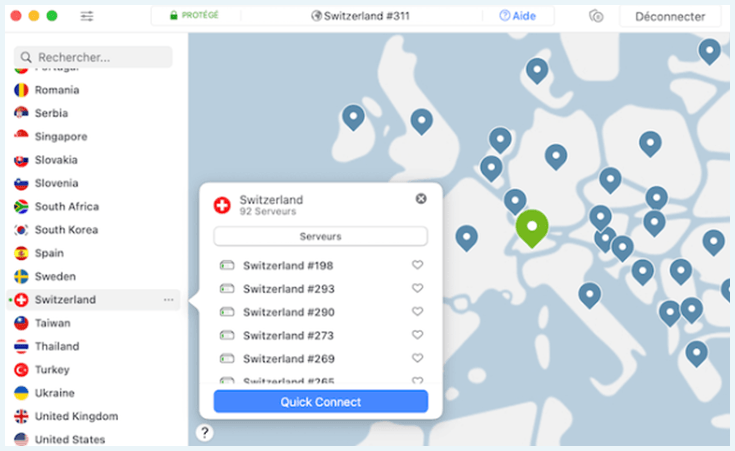Click the Slovenia flag icon in list
735x451 pixels.
(21, 183)
